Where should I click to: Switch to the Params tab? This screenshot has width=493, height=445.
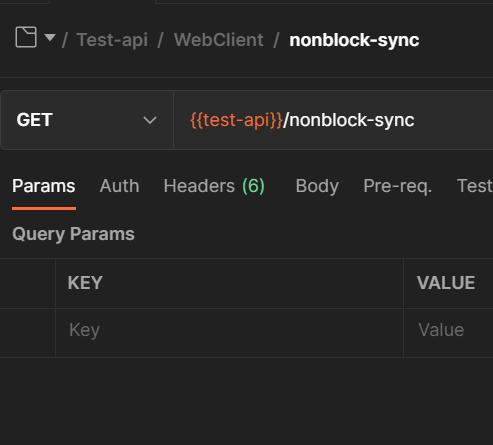44,186
